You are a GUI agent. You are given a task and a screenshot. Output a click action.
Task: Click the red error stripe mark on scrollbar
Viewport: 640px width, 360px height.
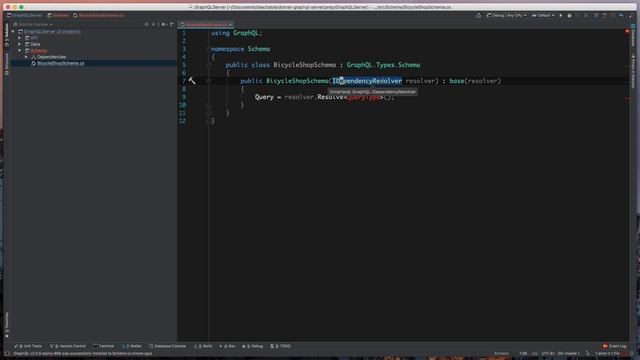[627, 98]
